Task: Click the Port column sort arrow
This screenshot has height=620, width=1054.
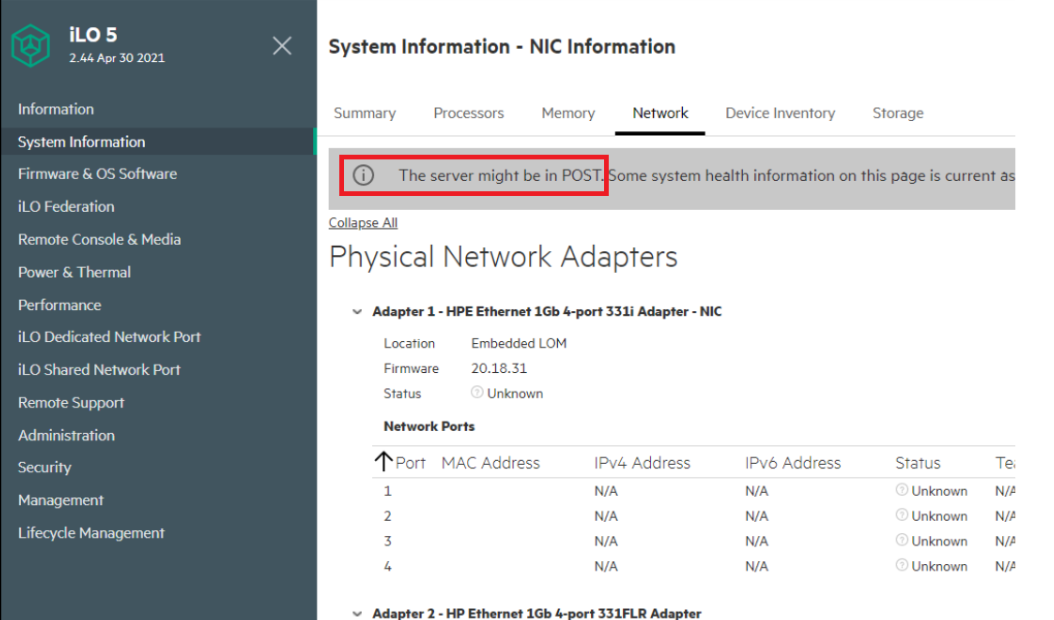Action: coord(383,462)
